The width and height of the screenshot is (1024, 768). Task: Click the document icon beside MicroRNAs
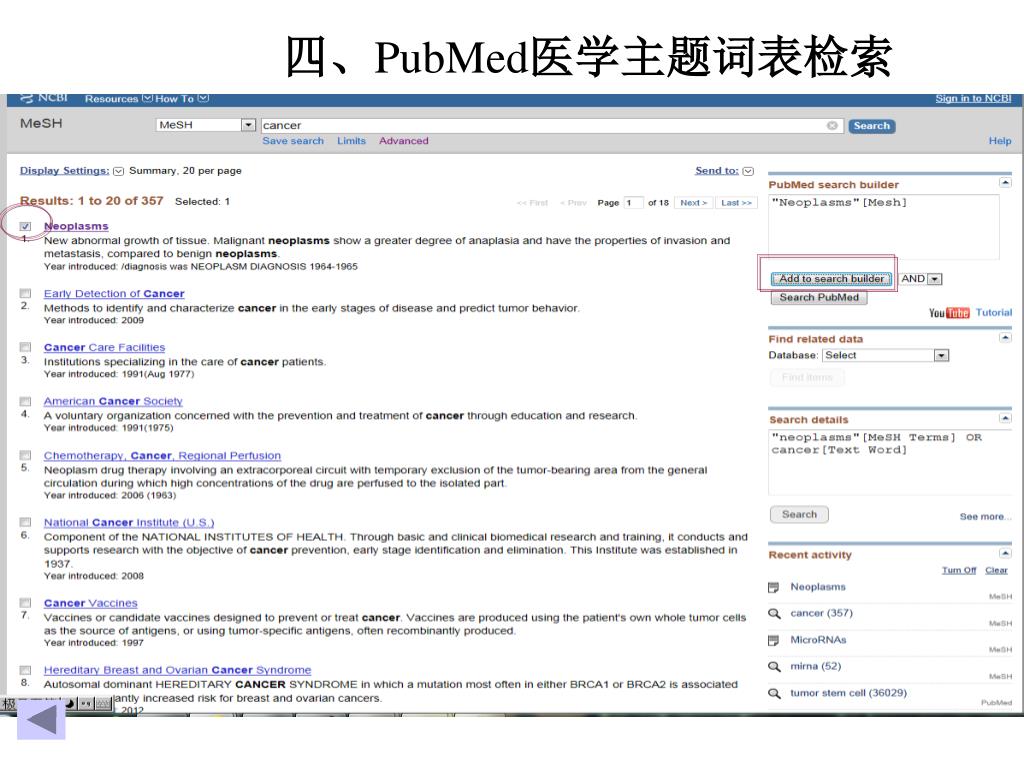774,640
